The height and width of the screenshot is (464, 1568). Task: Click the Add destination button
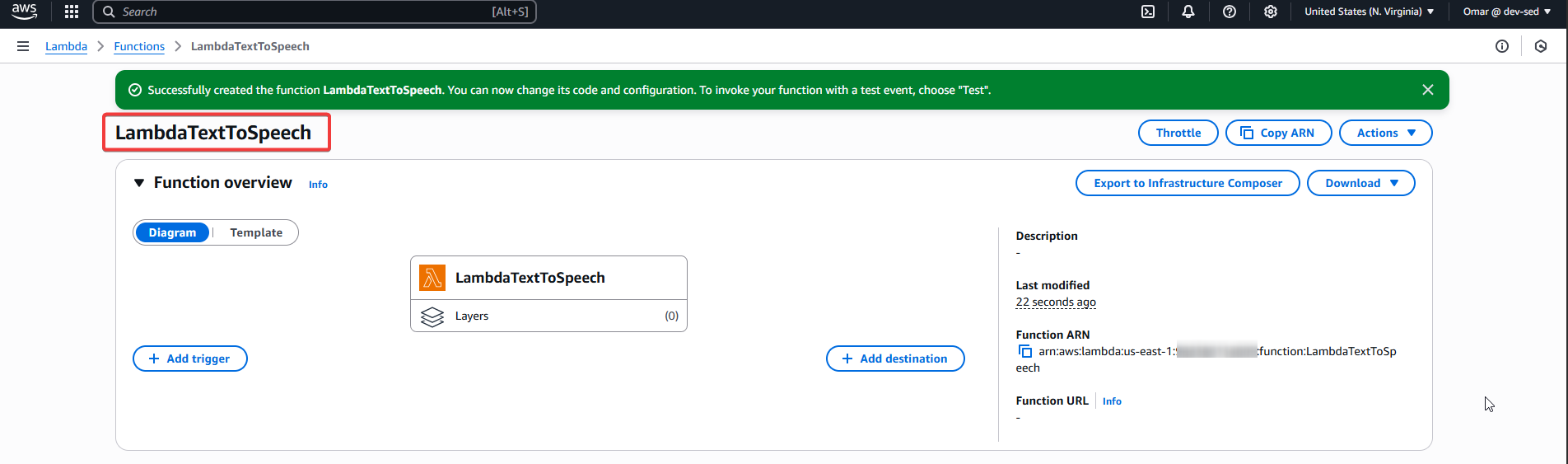point(895,359)
